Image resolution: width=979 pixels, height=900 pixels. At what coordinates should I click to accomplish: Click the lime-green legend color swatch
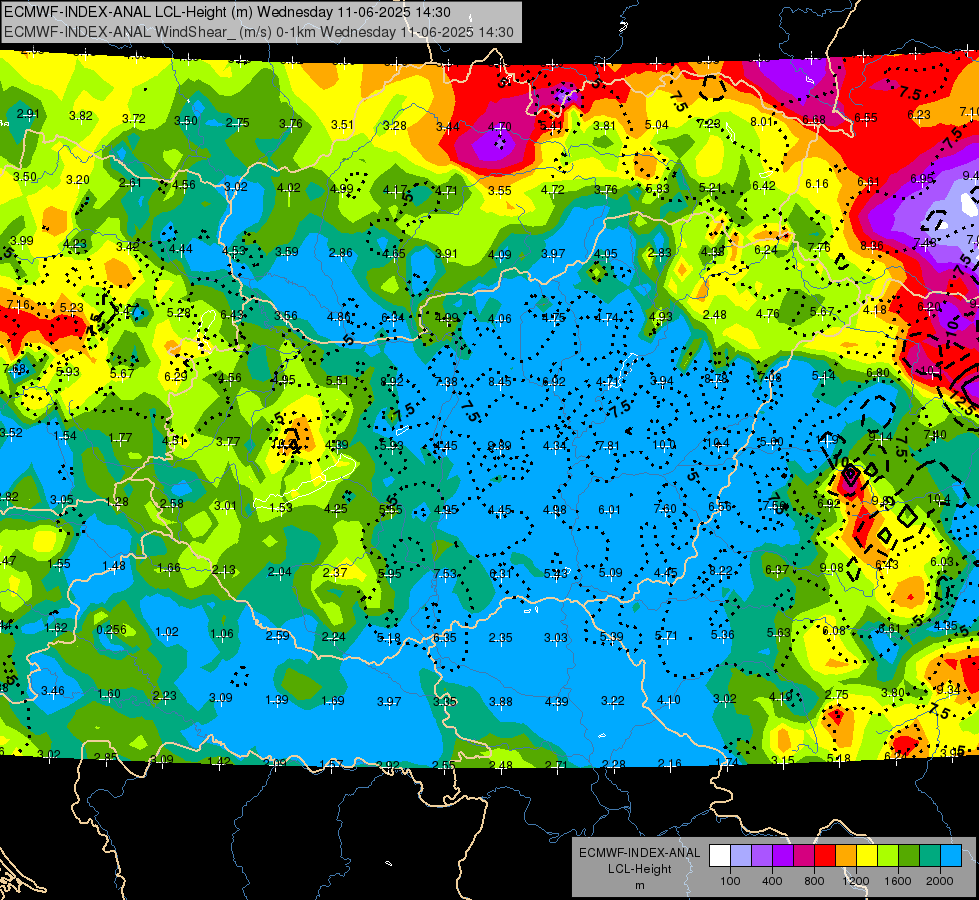888,856
